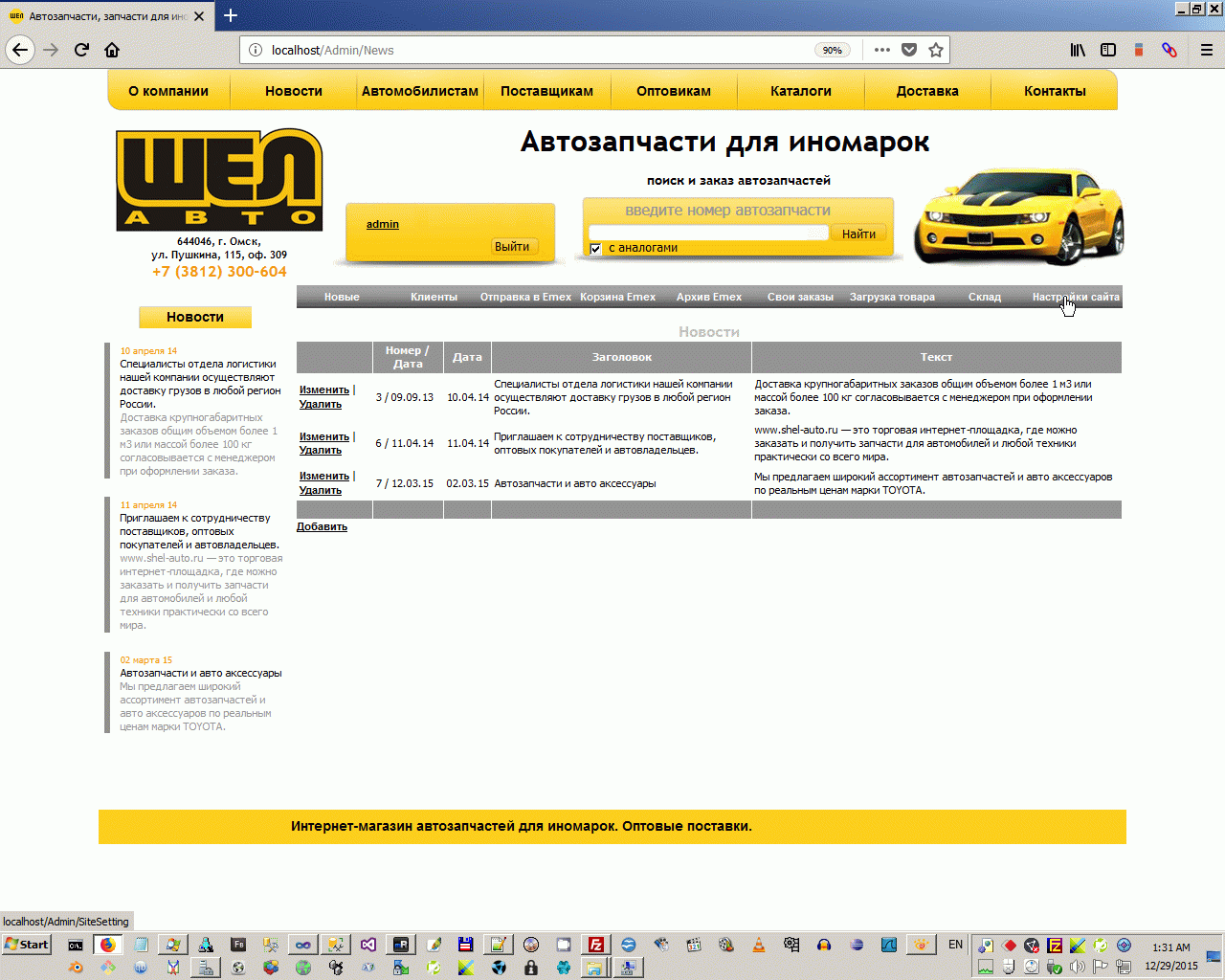The width and height of the screenshot is (1225, 980).
Task: Bookmark this page with the star
Action: (936, 50)
